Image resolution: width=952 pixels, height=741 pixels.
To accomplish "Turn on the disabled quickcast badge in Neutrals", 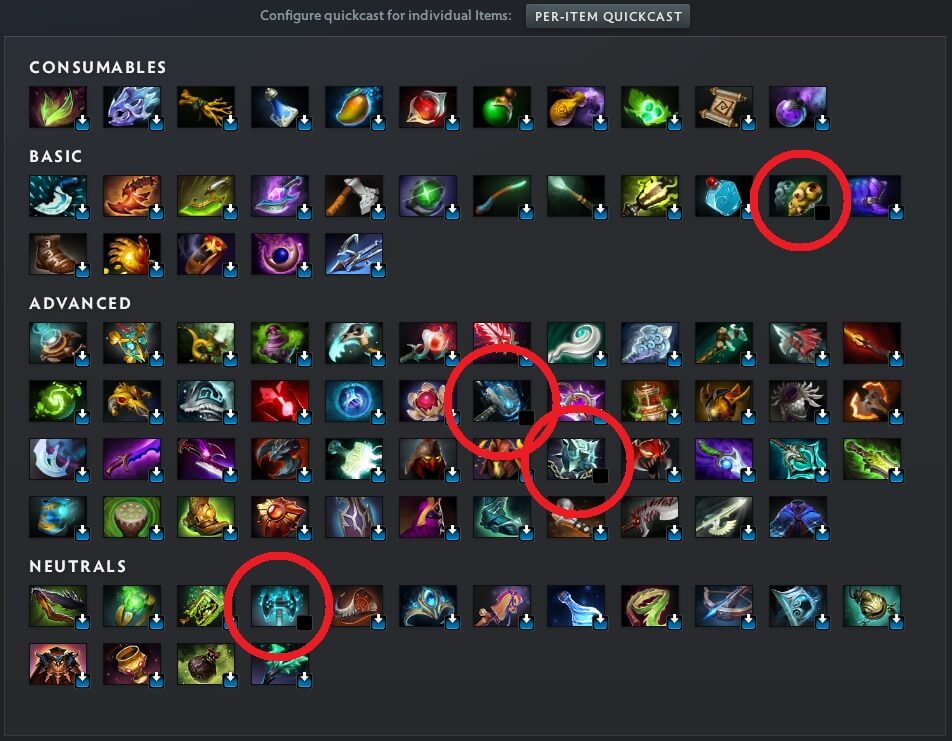I will [304, 622].
